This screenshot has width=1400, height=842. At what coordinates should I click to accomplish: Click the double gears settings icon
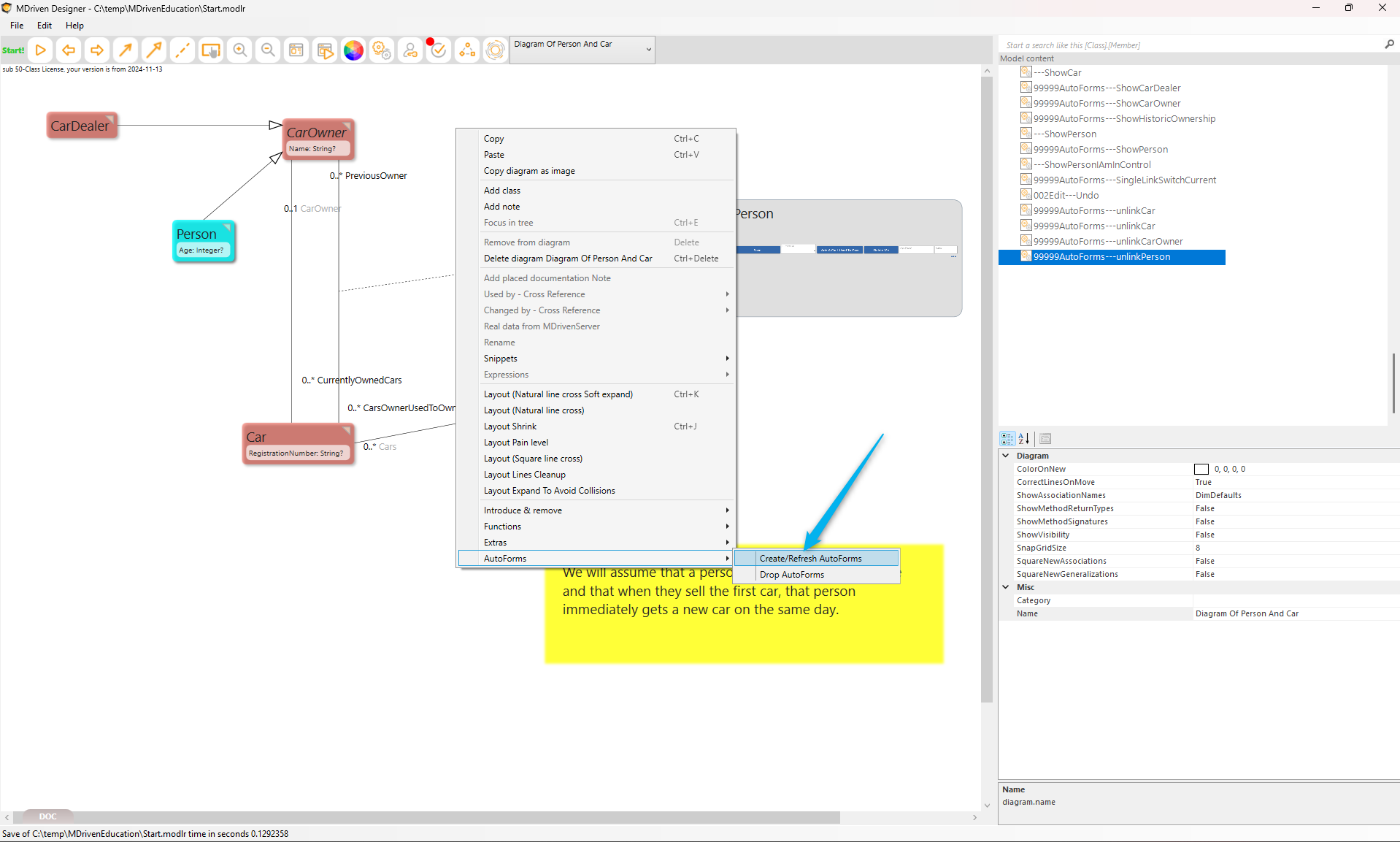(x=382, y=50)
